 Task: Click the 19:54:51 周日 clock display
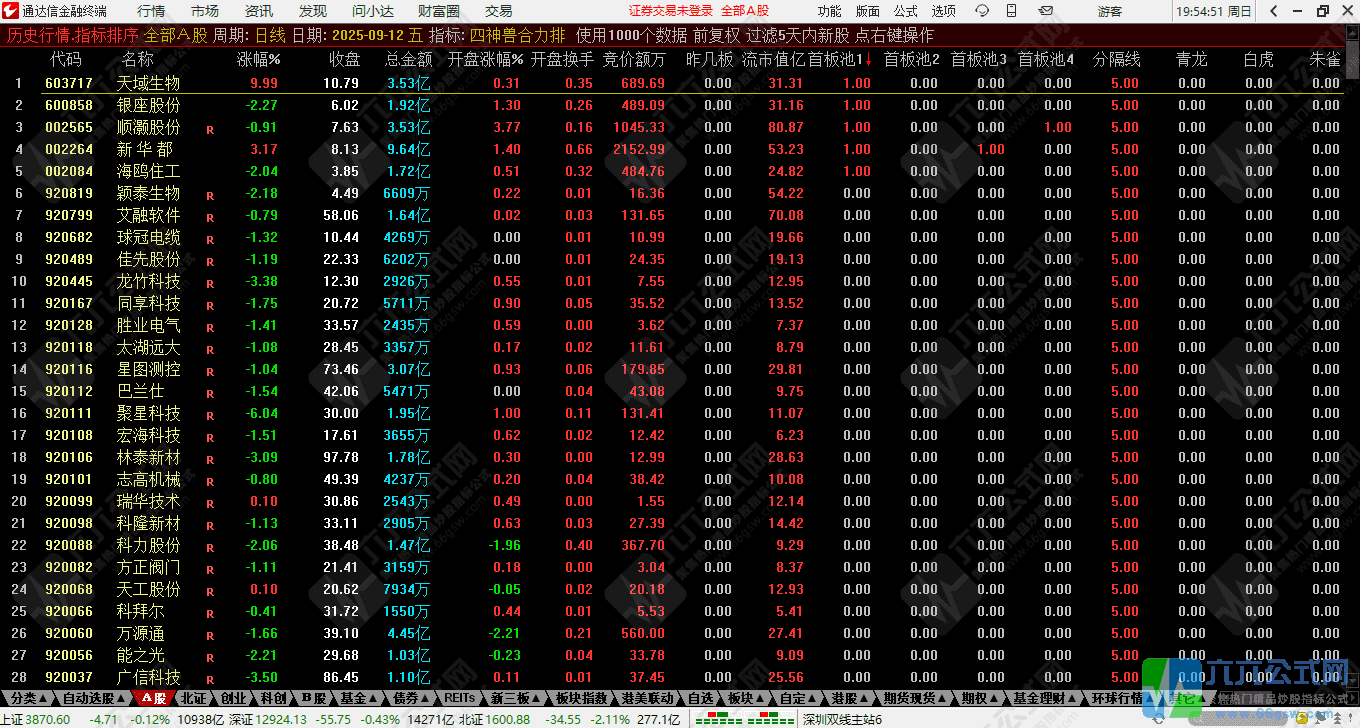(x=1213, y=11)
